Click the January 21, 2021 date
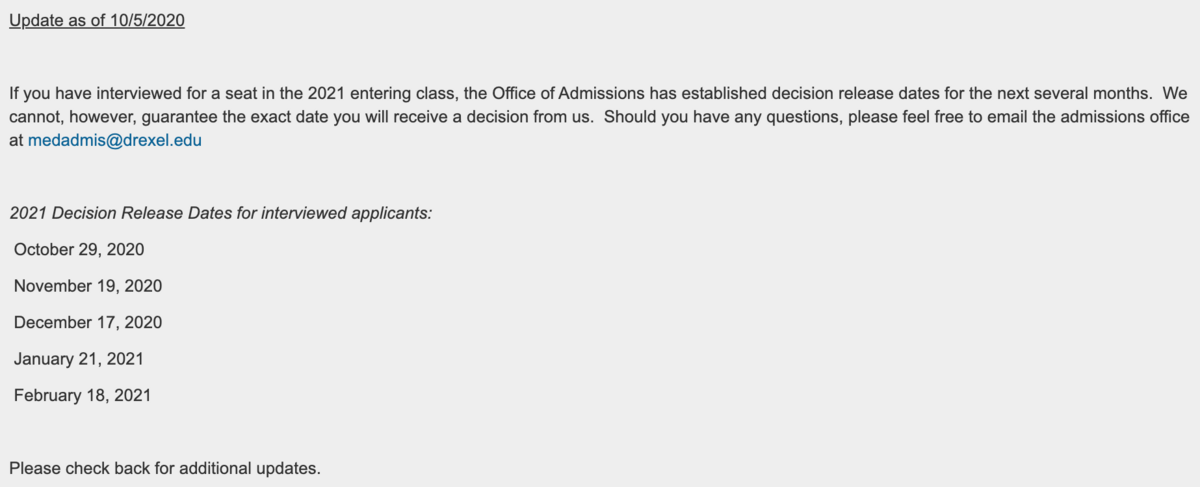The height and width of the screenshot is (487, 1200). [79, 359]
